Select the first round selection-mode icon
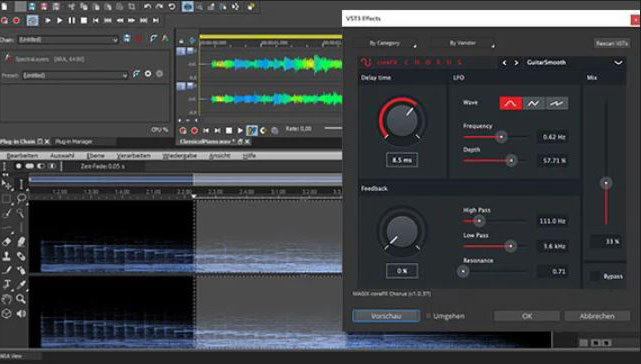 tap(18, 166)
